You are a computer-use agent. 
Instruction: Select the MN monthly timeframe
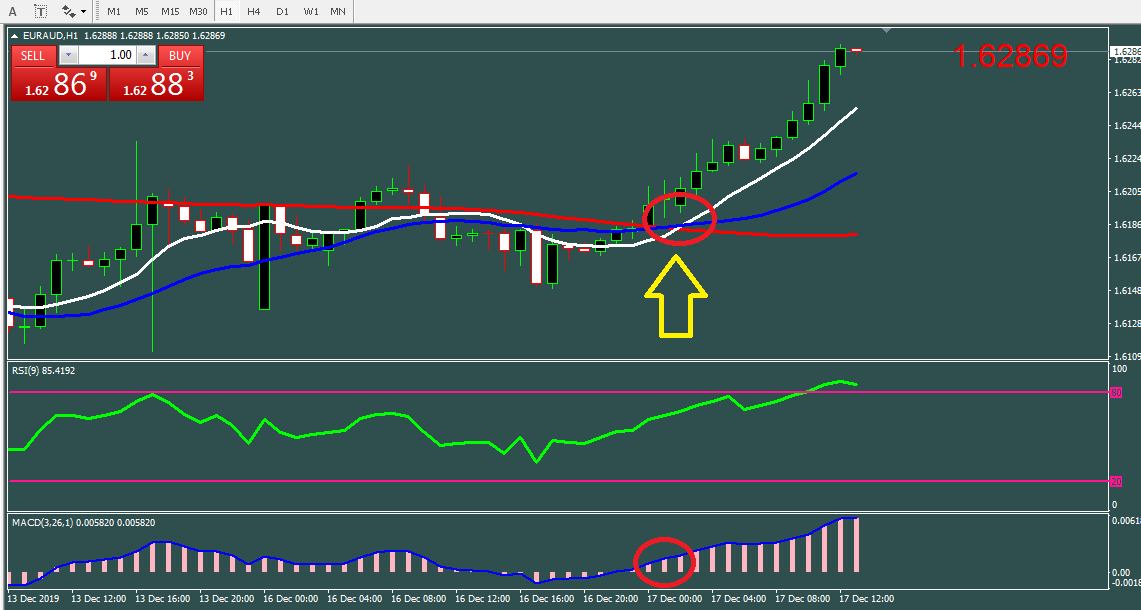click(x=338, y=11)
